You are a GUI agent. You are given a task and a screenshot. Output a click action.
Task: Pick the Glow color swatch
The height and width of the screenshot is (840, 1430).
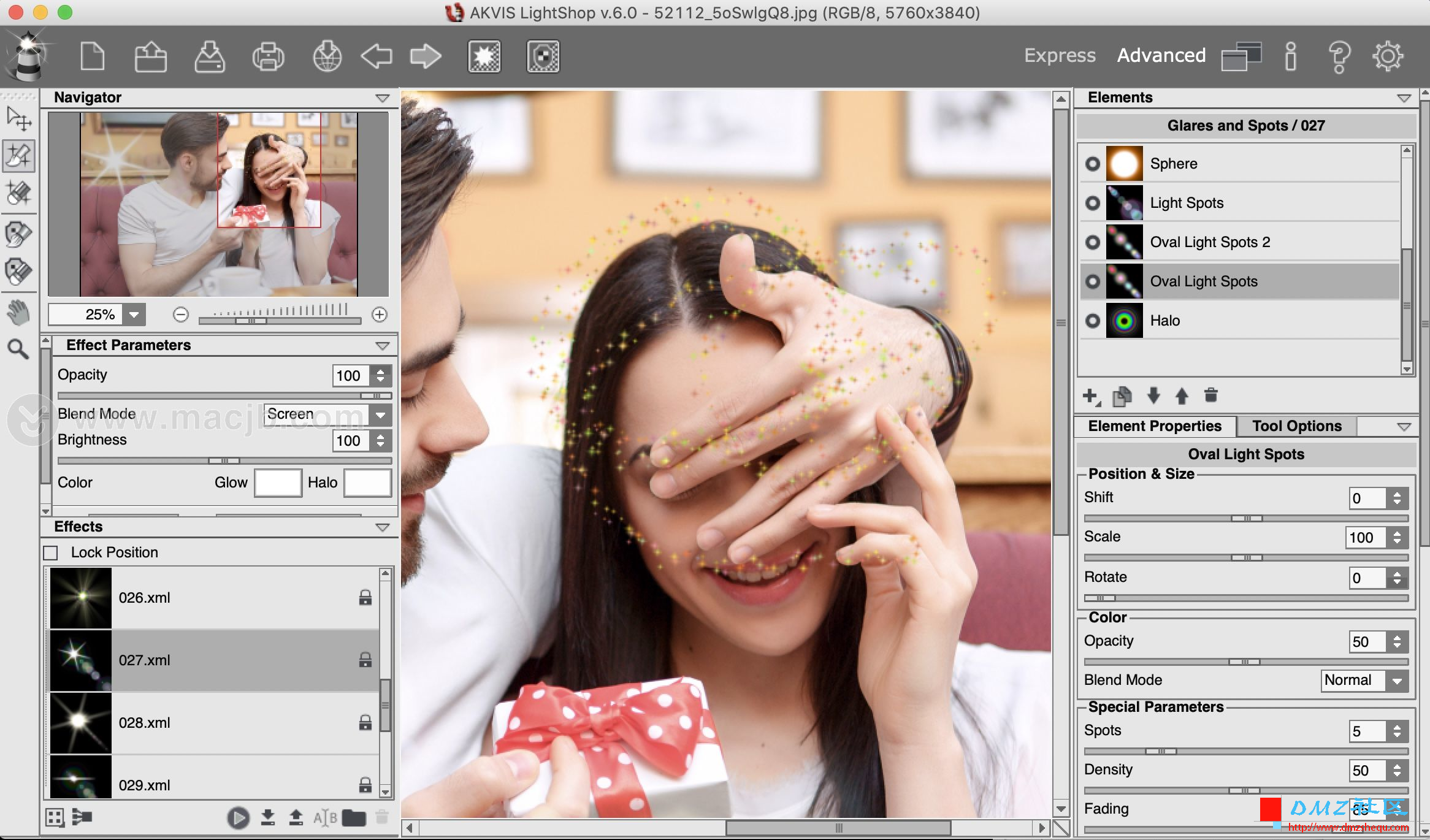pos(278,483)
